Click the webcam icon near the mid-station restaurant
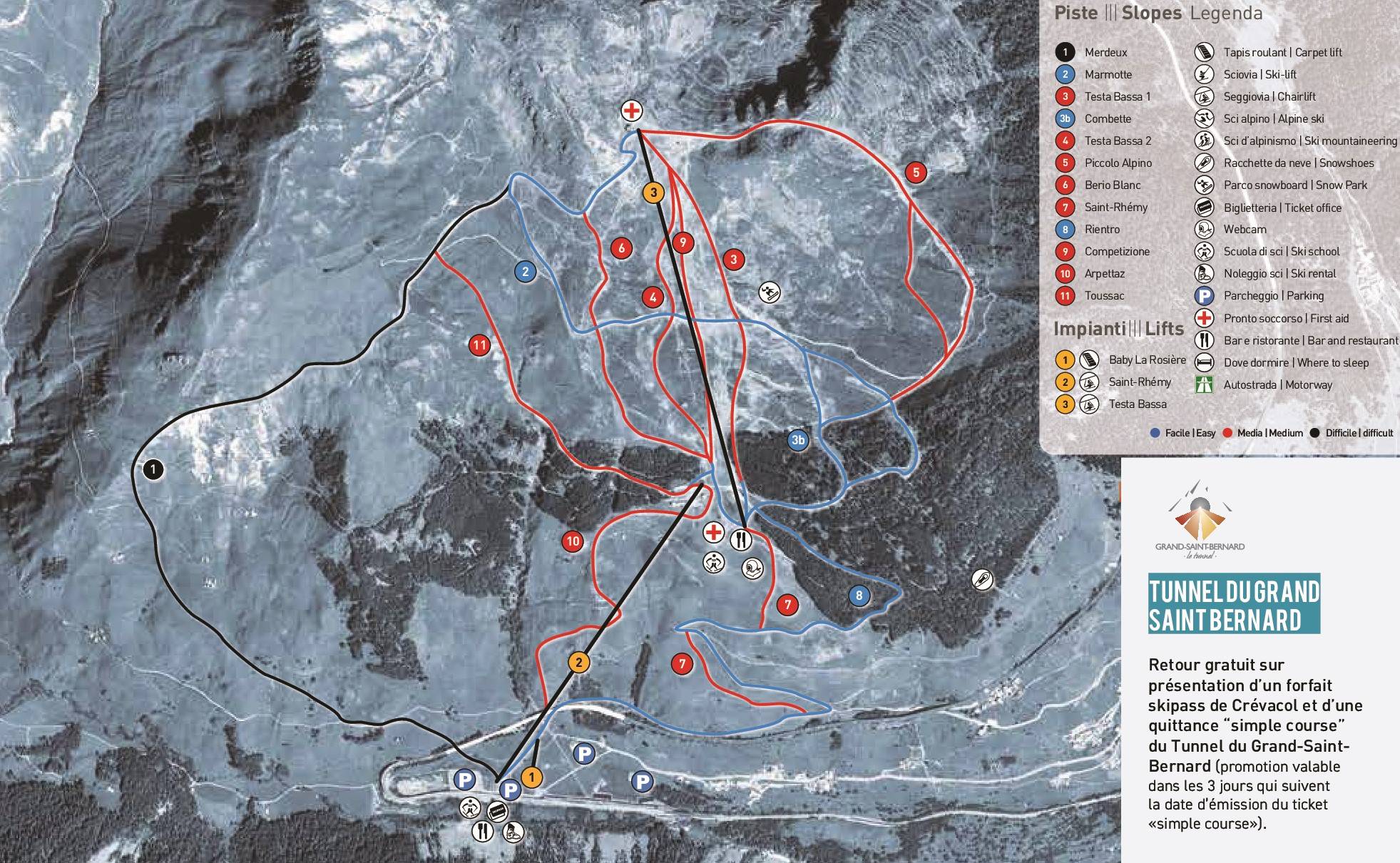Screen dimensions: 1400x863 coord(753,568)
